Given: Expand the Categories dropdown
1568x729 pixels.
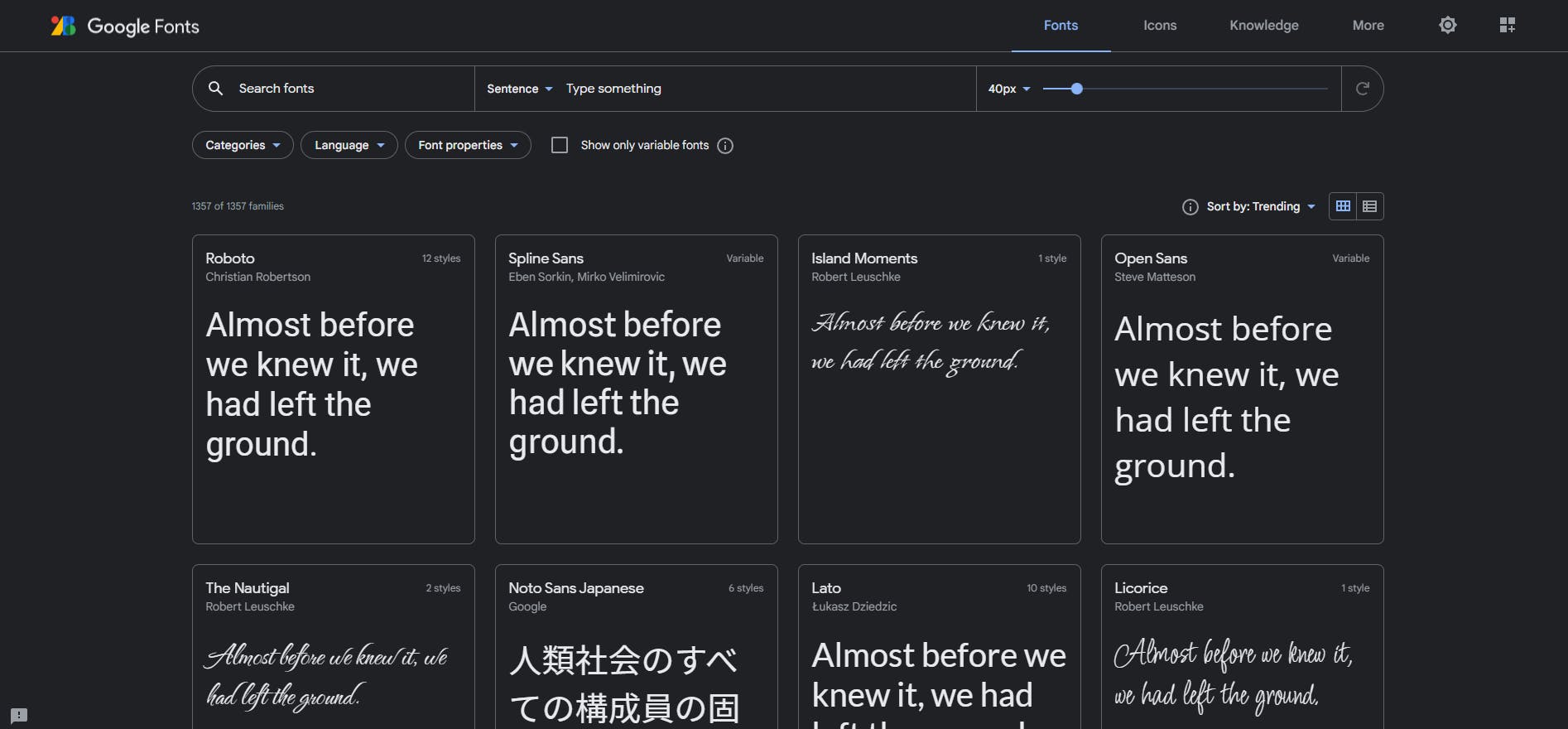Looking at the screenshot, I should point(243,145).
